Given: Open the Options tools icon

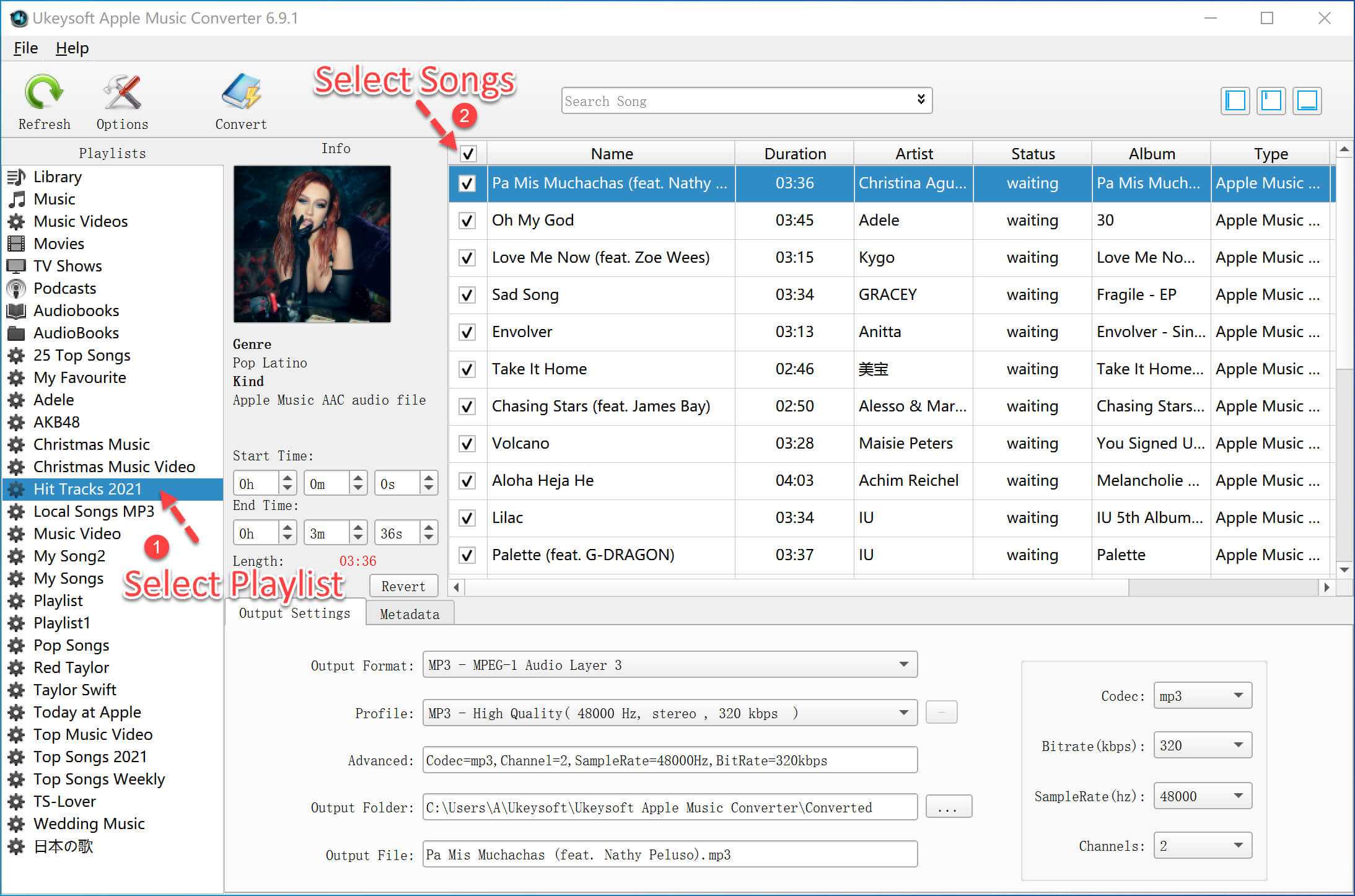Looking at the screenshot, I should click(x=122, y=92).
